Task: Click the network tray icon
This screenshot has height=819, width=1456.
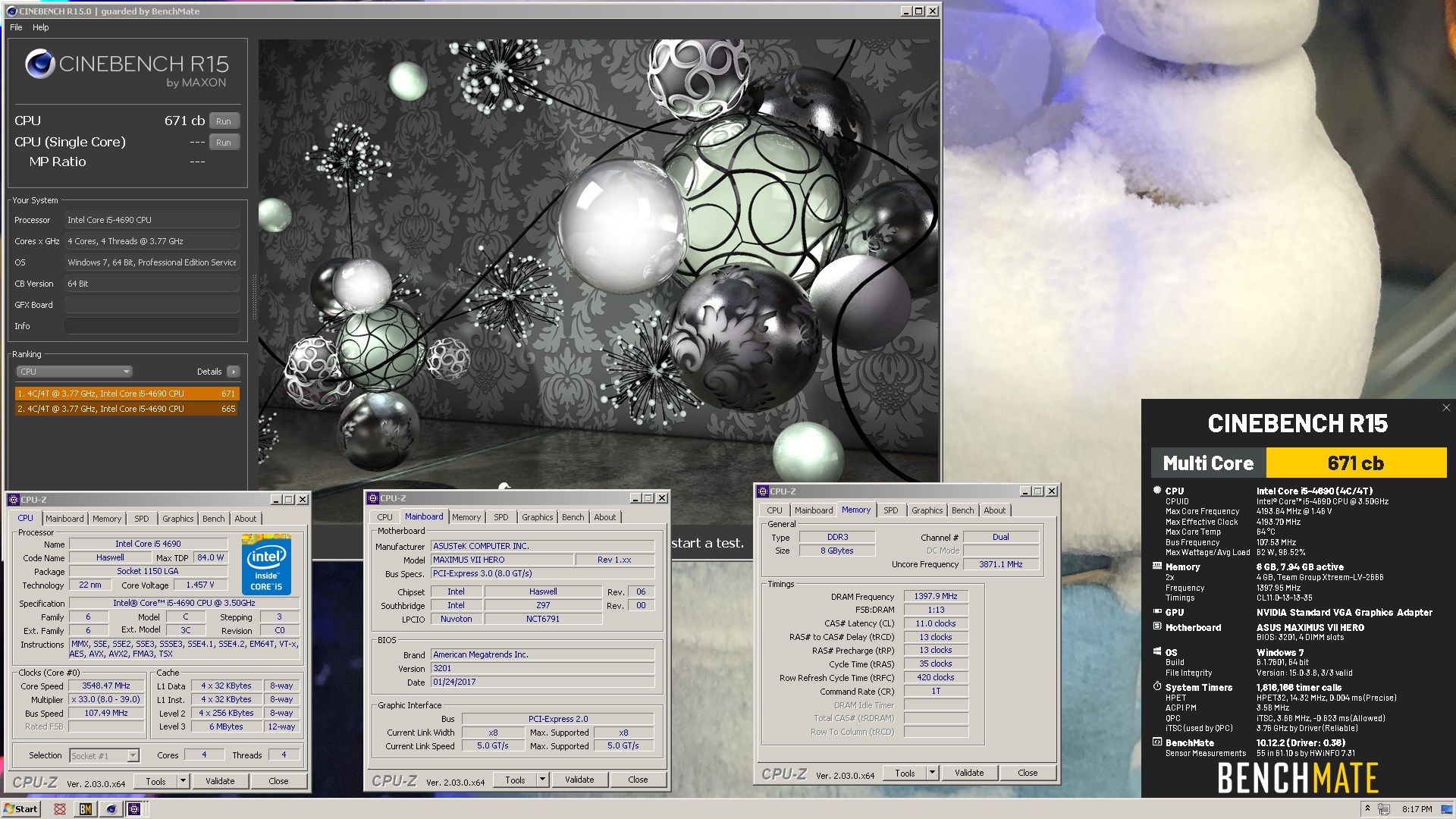Action: coord(1384,809)
